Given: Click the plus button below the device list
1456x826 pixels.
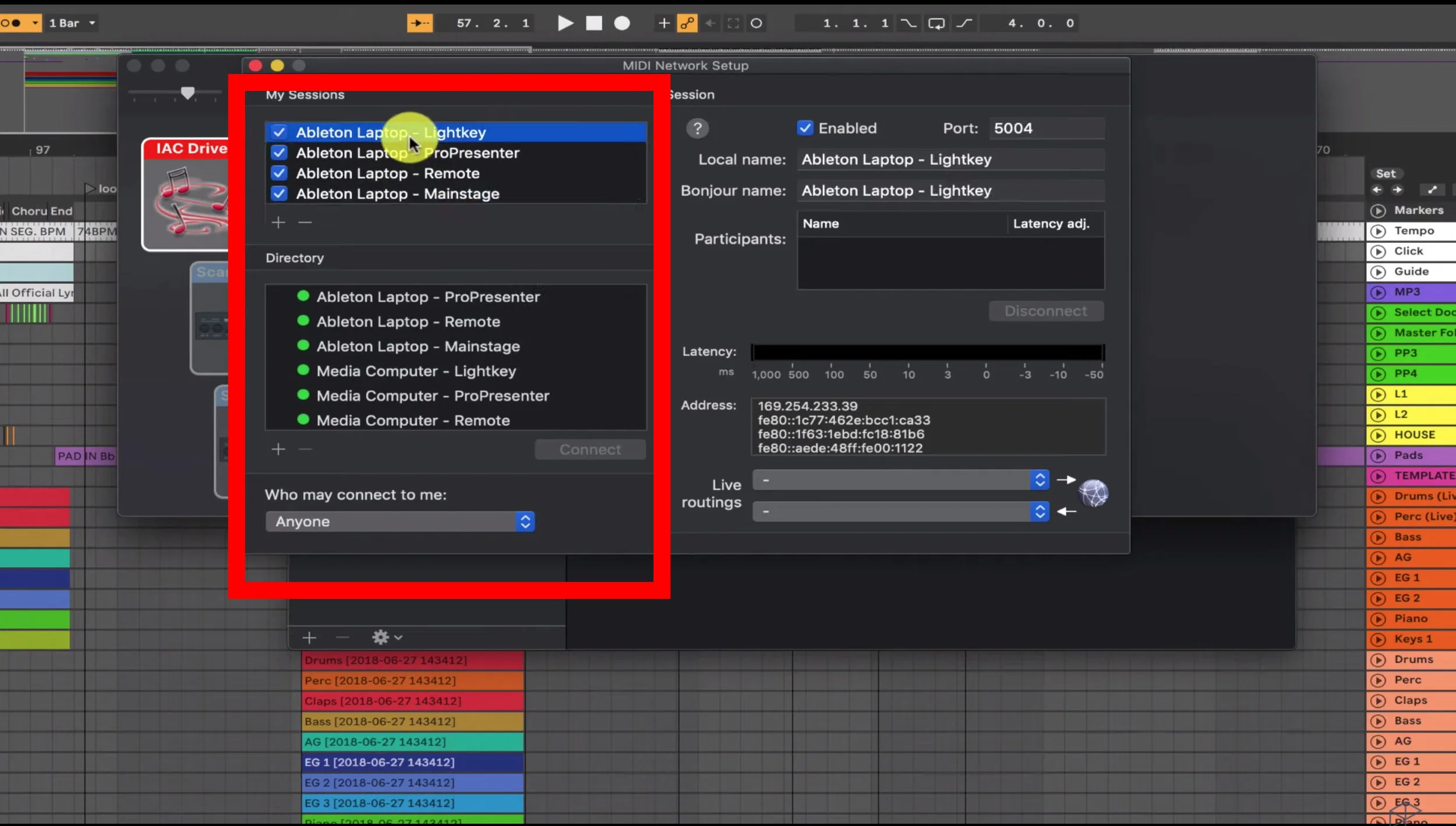Looking at the screenshot, I should 309,638.
